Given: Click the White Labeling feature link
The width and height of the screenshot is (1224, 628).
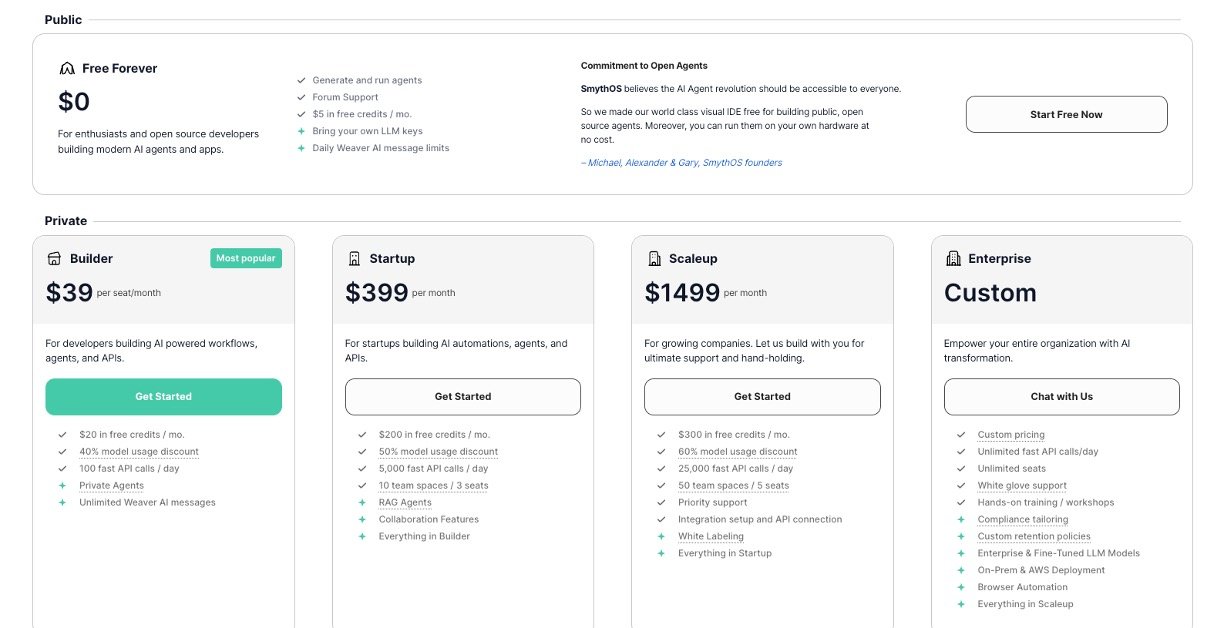Looking at the screenshot, I should [x=711, y=537].
